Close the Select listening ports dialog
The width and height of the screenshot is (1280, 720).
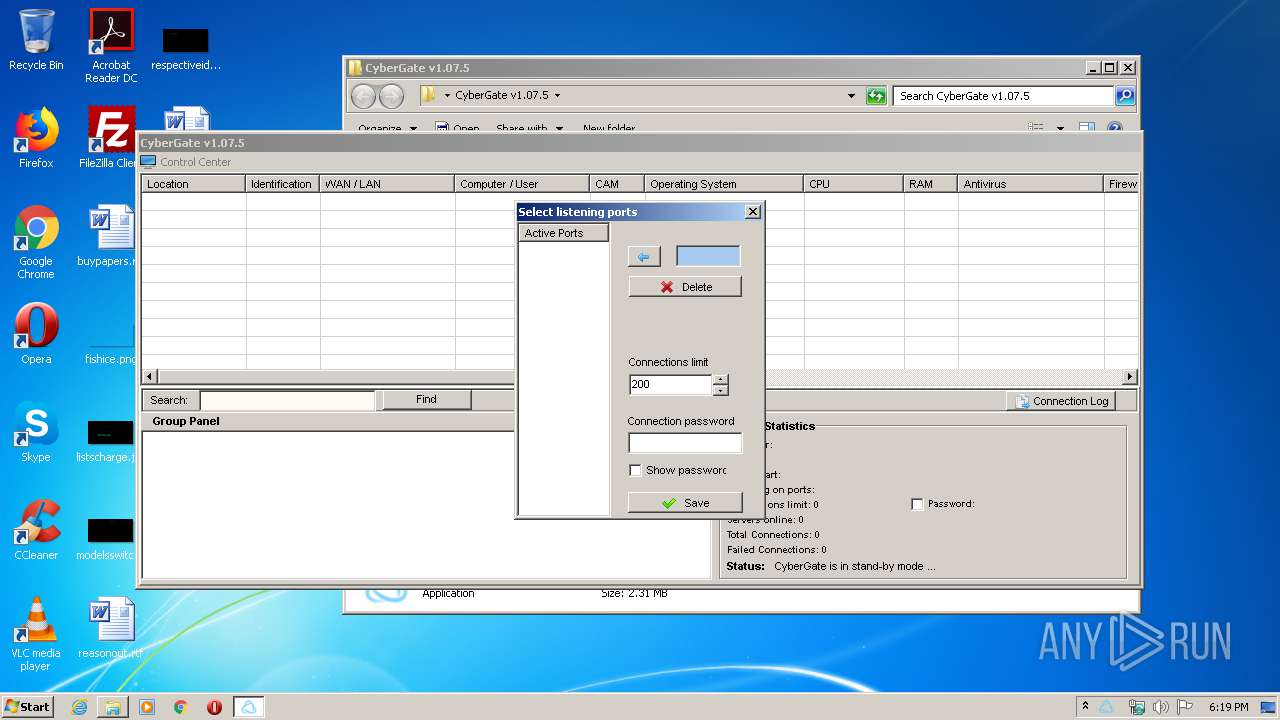click(x=753, y=211)
